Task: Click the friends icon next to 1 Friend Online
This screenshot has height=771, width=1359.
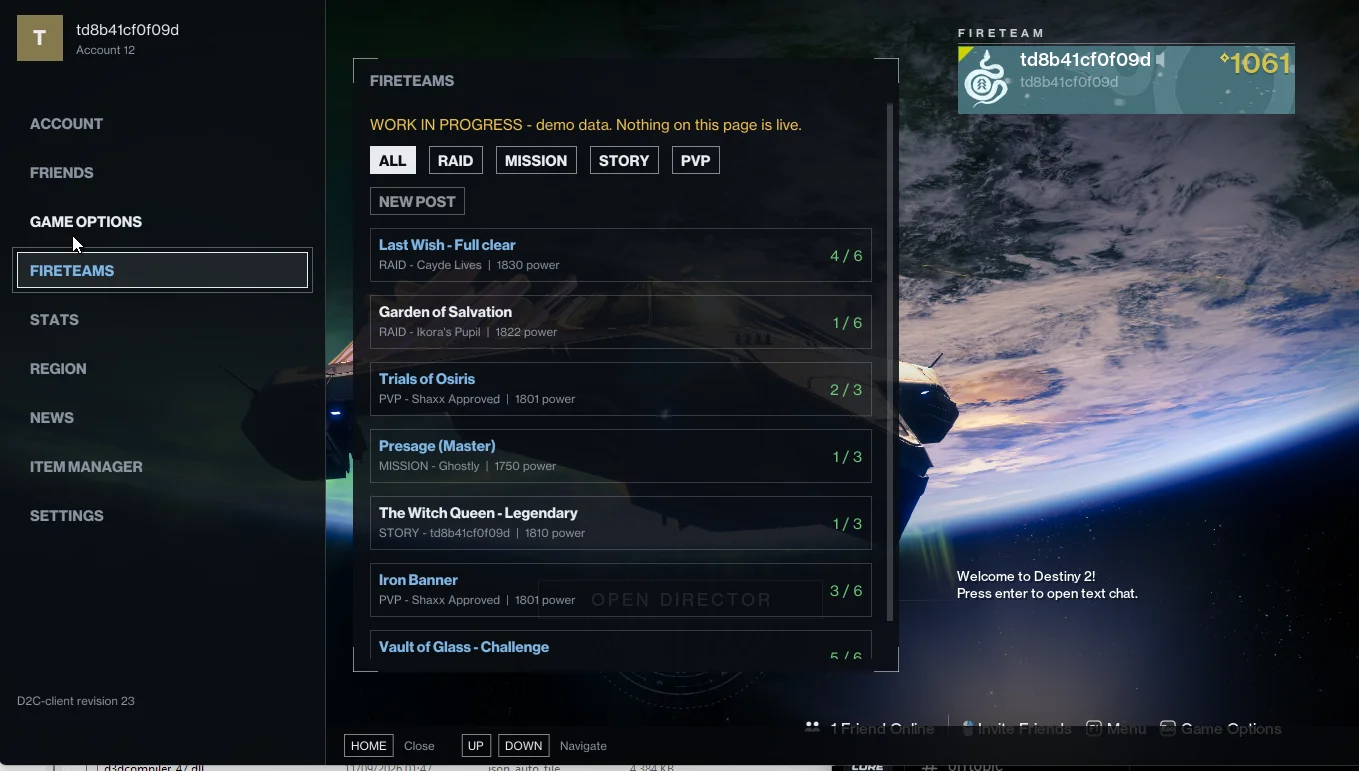Action: coord(812,728)
